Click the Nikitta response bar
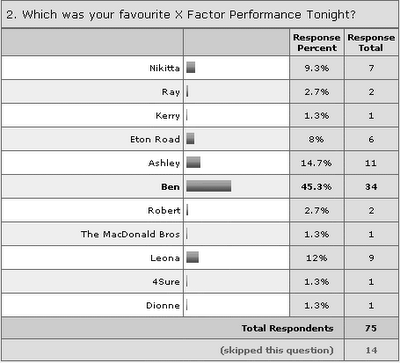400x363 pixels. coord(191,67)
